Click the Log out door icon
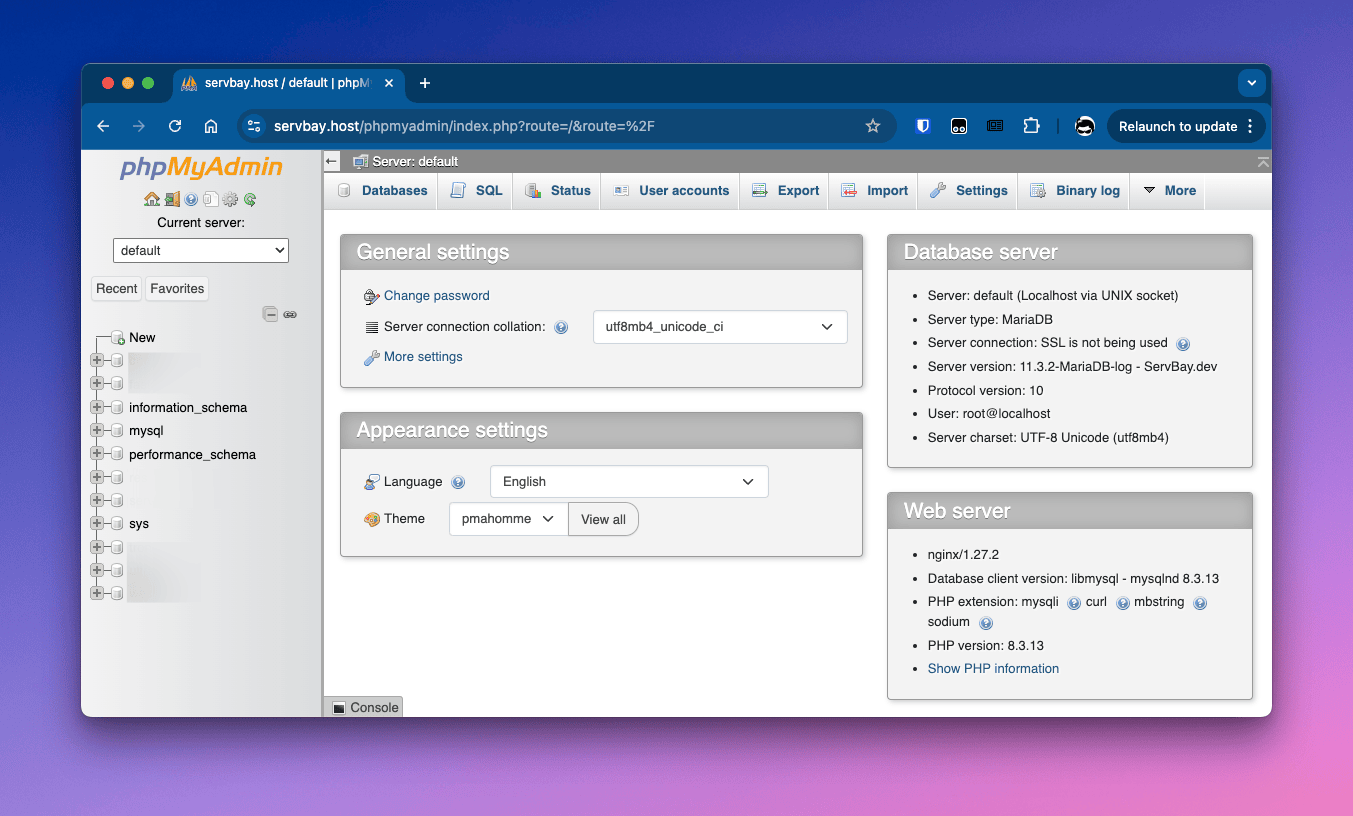The height and width of the screenshot is (816, 1353). click(171, 200)
